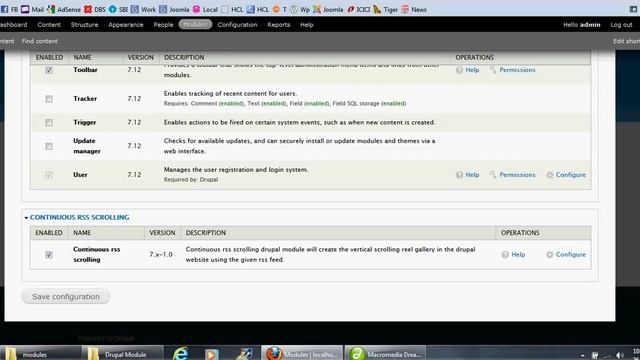
Task: Open the ICICI bookmark
Action: [x=358, y=9]
